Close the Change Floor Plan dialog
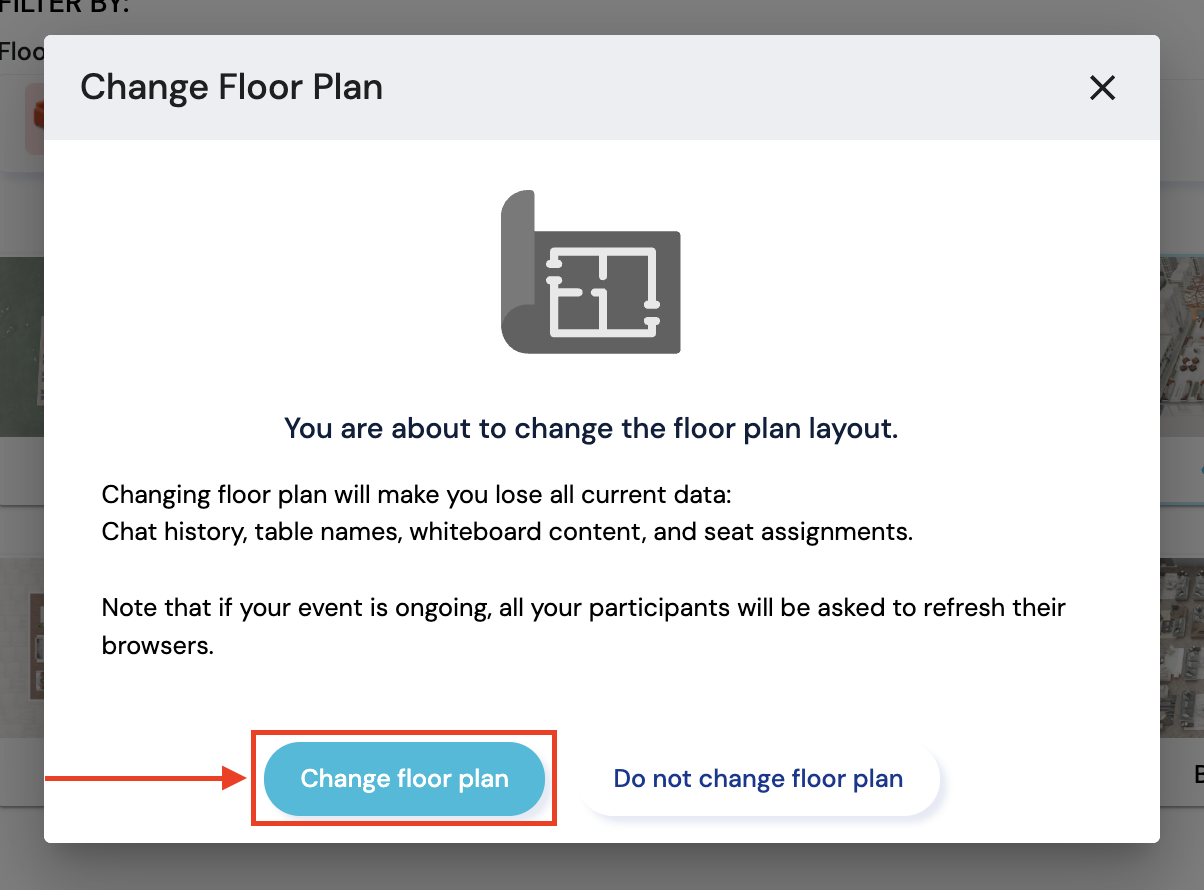 point(1102,88)
